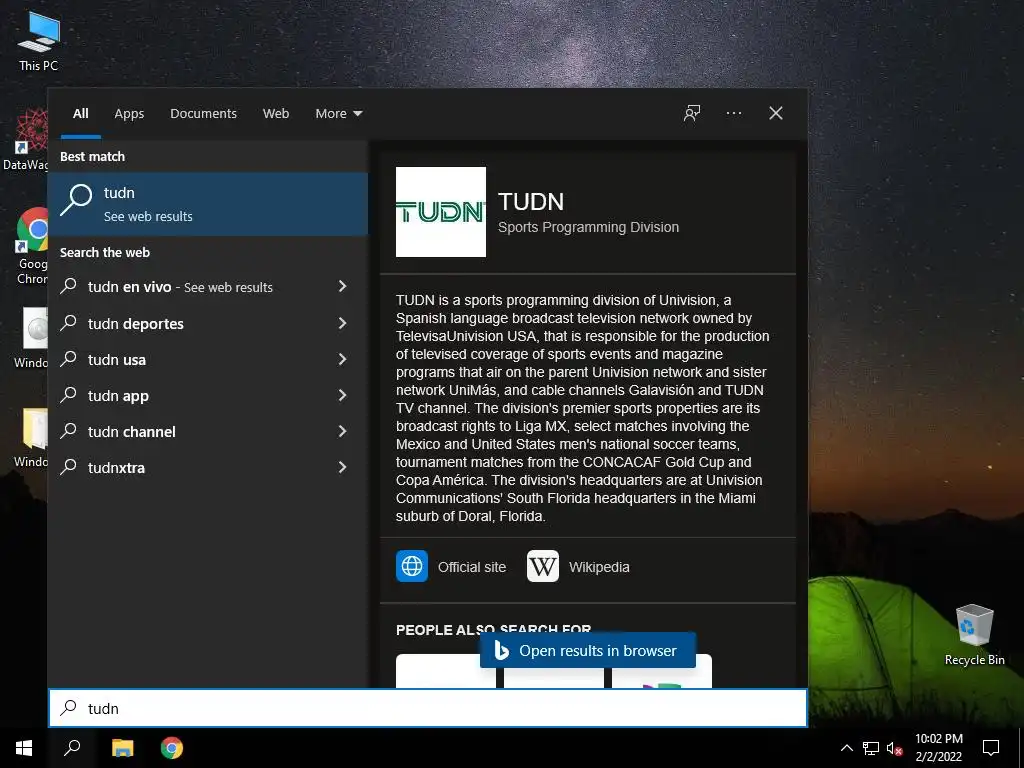Click the feedback icon in search panel
The image size is (1024, 768).
[x=692, y=114]
